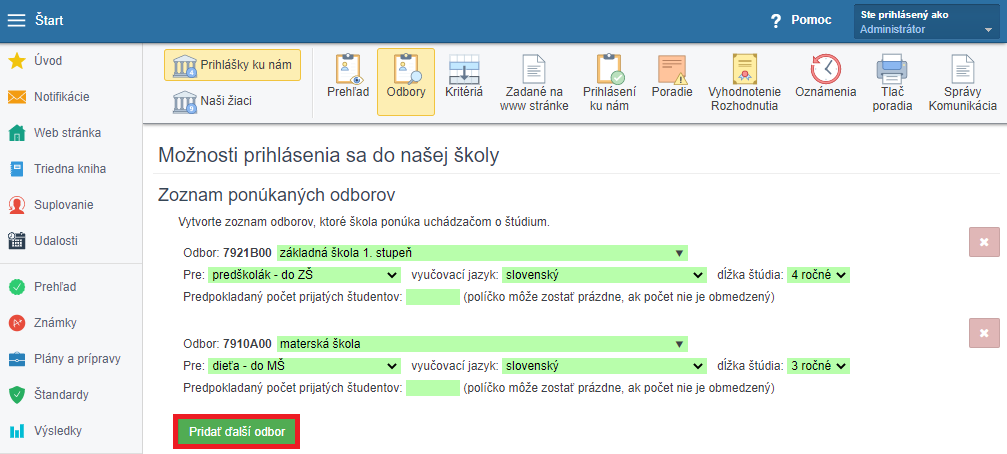Open Pre dropdown showing dieťa - do MŠ
Screen dimensions: 1007x454
point(304,366)
